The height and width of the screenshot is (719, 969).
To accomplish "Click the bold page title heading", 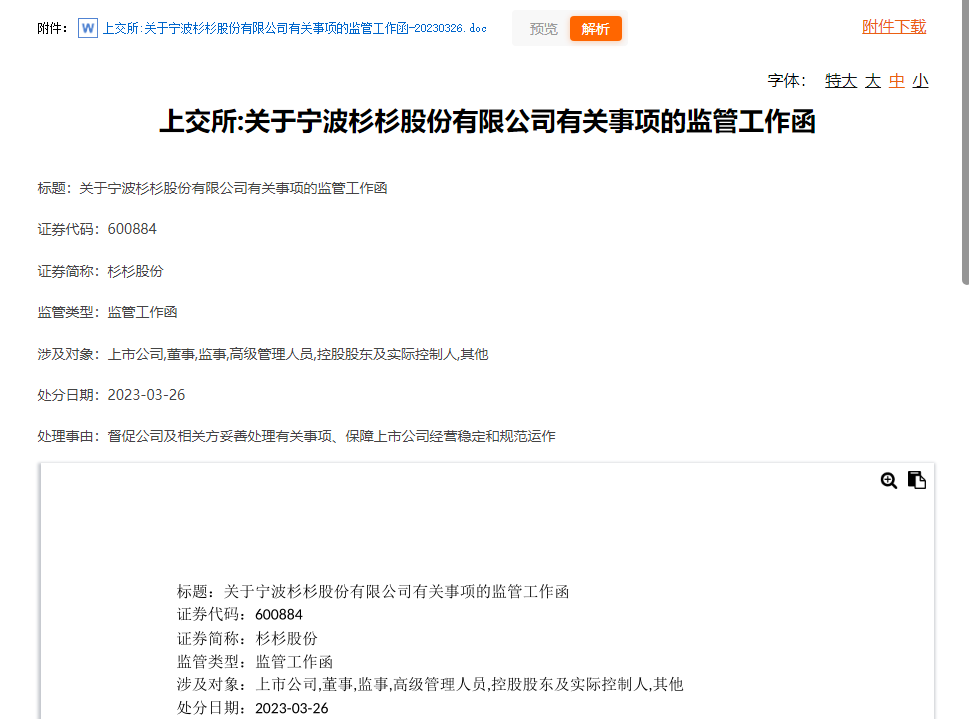I will [x=487, y=123].
